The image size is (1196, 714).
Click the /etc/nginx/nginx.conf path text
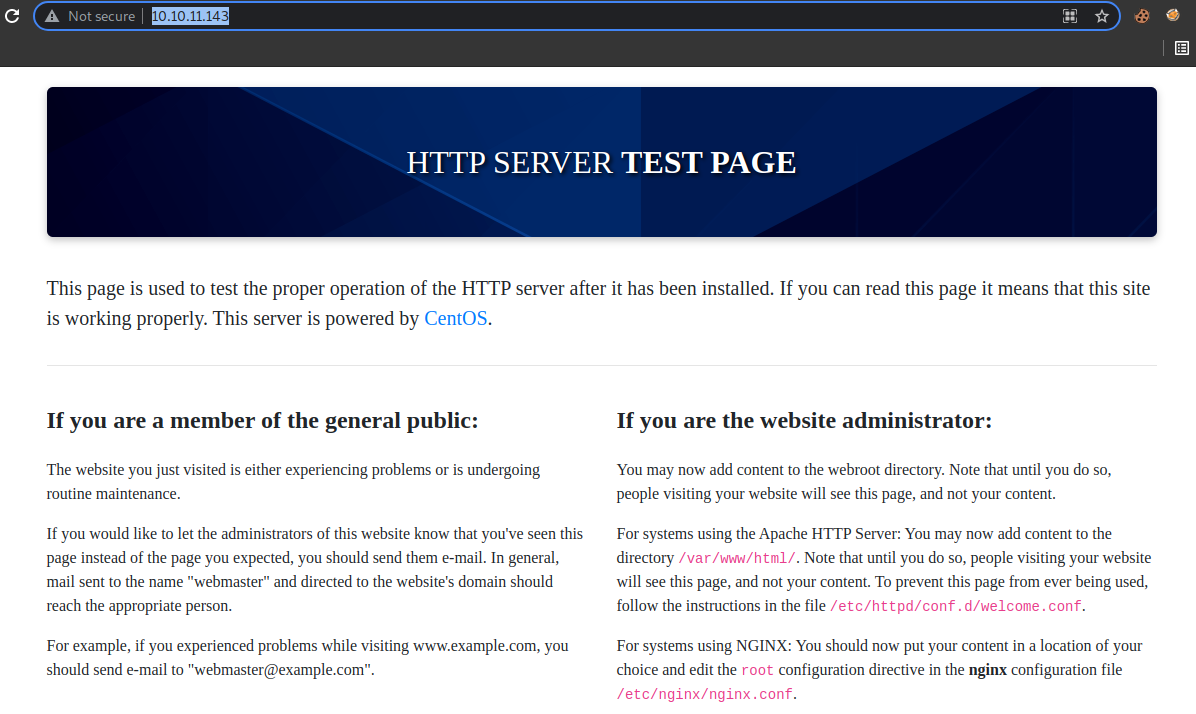(x=704, y=694)
